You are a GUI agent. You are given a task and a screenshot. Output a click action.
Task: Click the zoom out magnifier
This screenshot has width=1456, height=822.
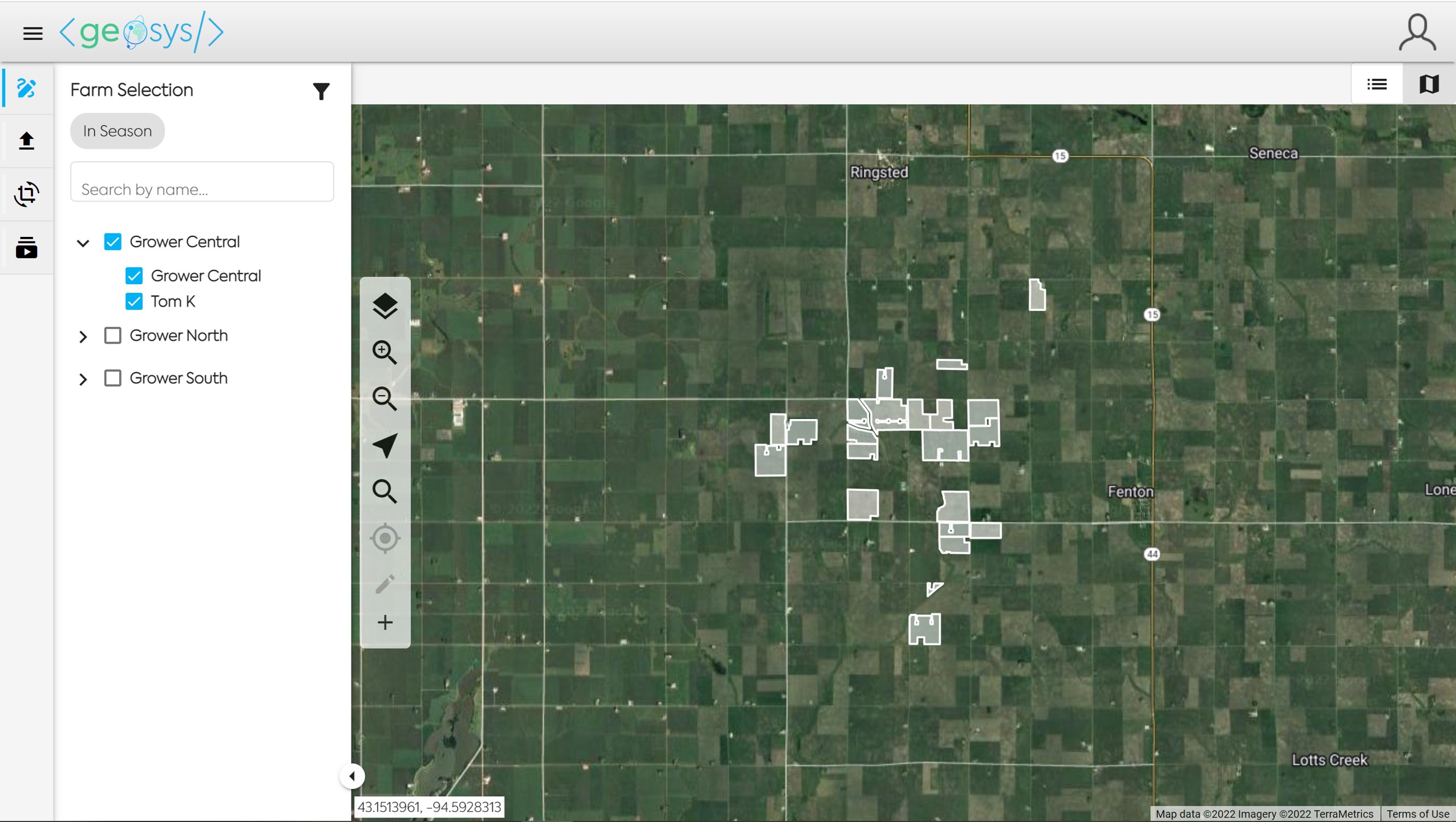pos(385,398)
